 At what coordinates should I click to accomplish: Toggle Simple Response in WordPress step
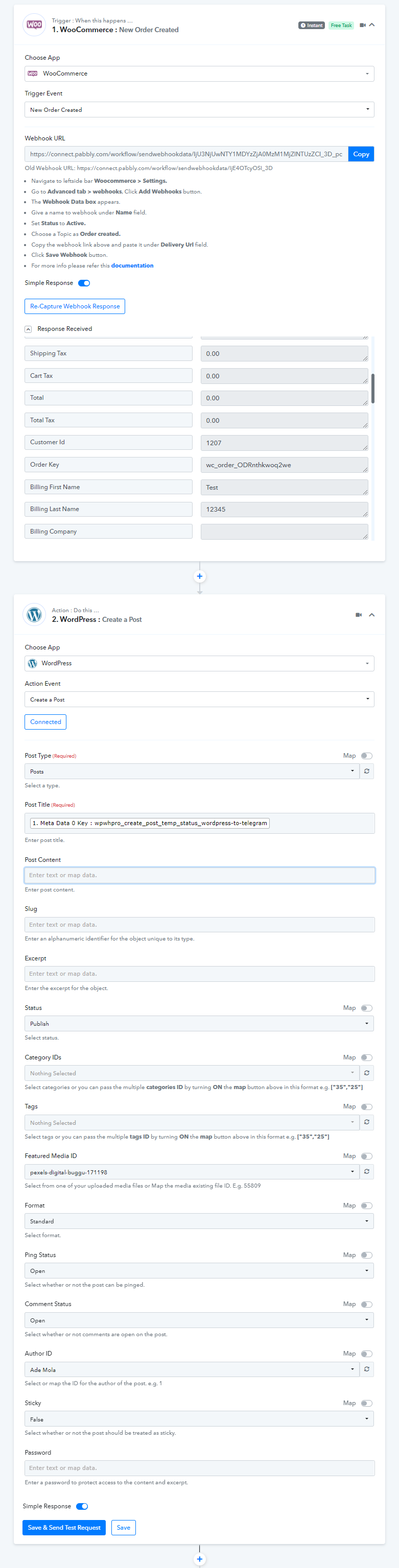tap(82, 1506)
